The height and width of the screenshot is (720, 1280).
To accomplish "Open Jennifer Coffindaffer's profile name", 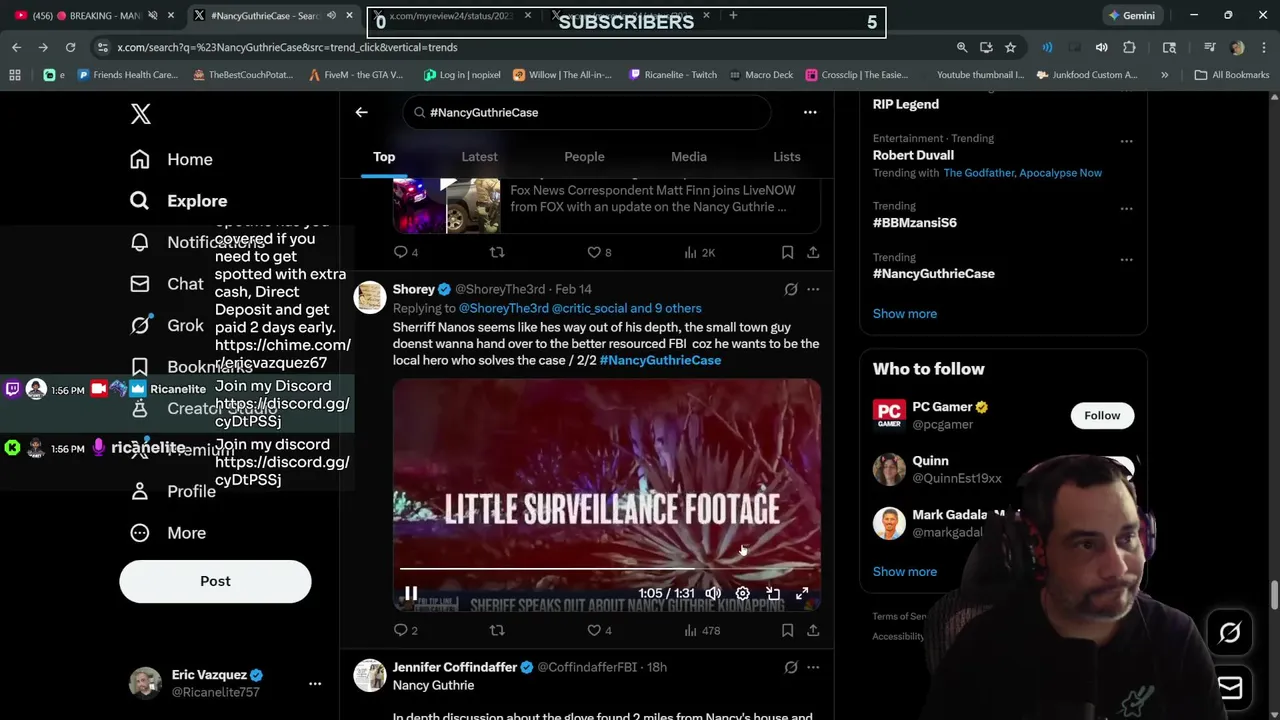I will point(455,667).
